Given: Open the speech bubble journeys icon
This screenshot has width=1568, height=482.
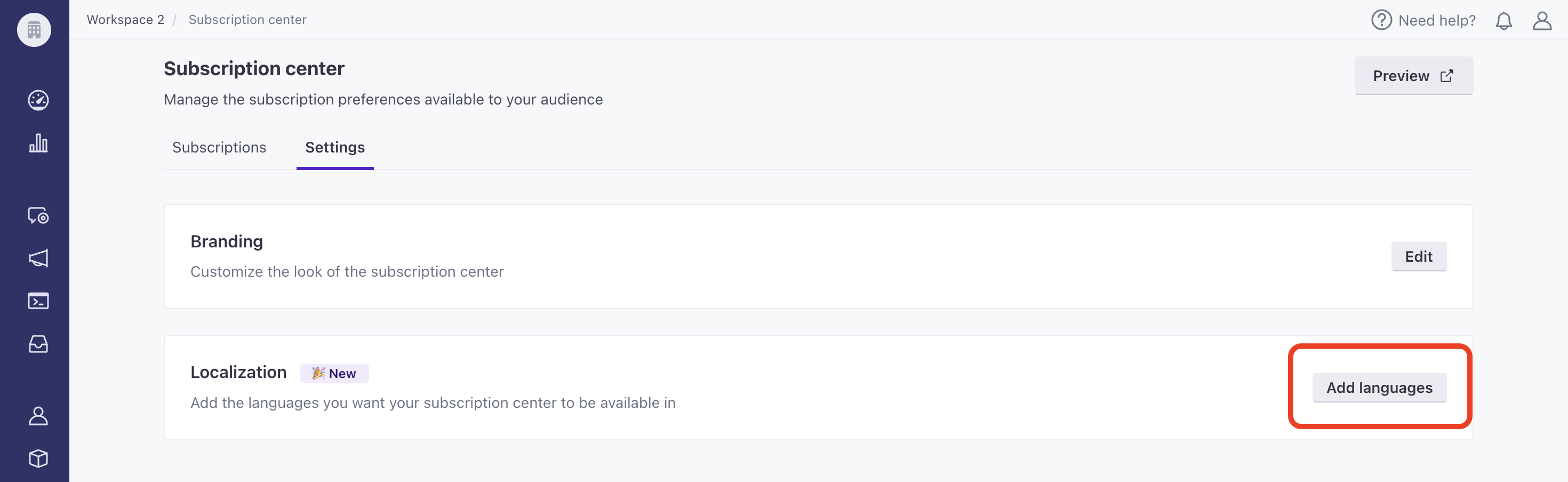Looking at the screenshot, I should (x=38, y=215).
